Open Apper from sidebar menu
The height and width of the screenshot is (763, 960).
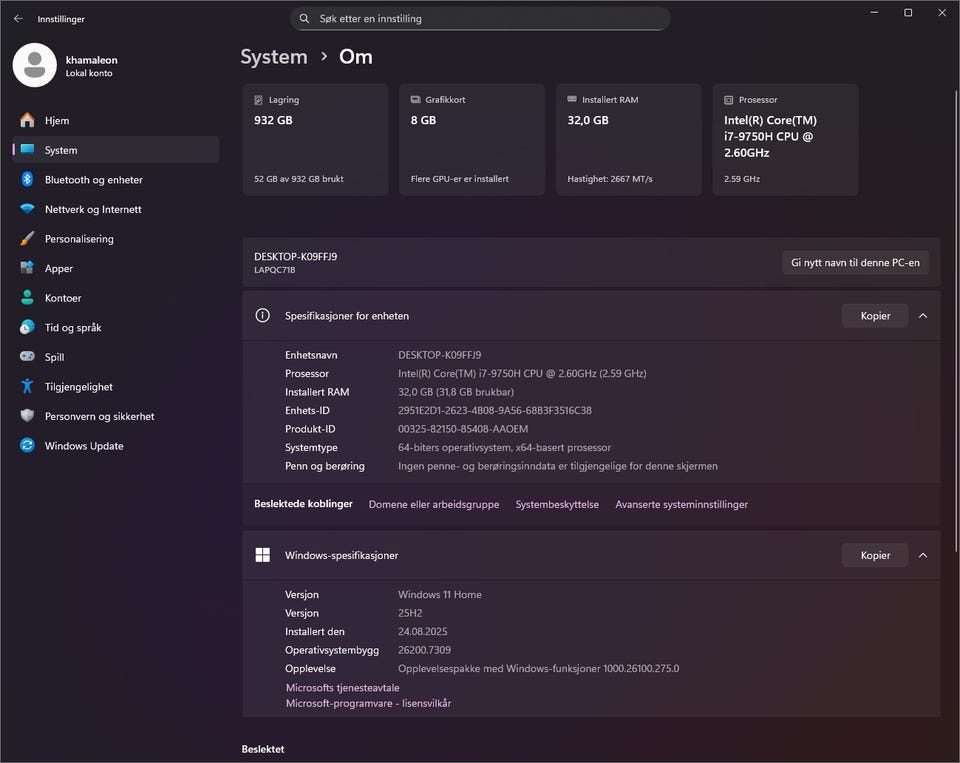click(59, 268)
